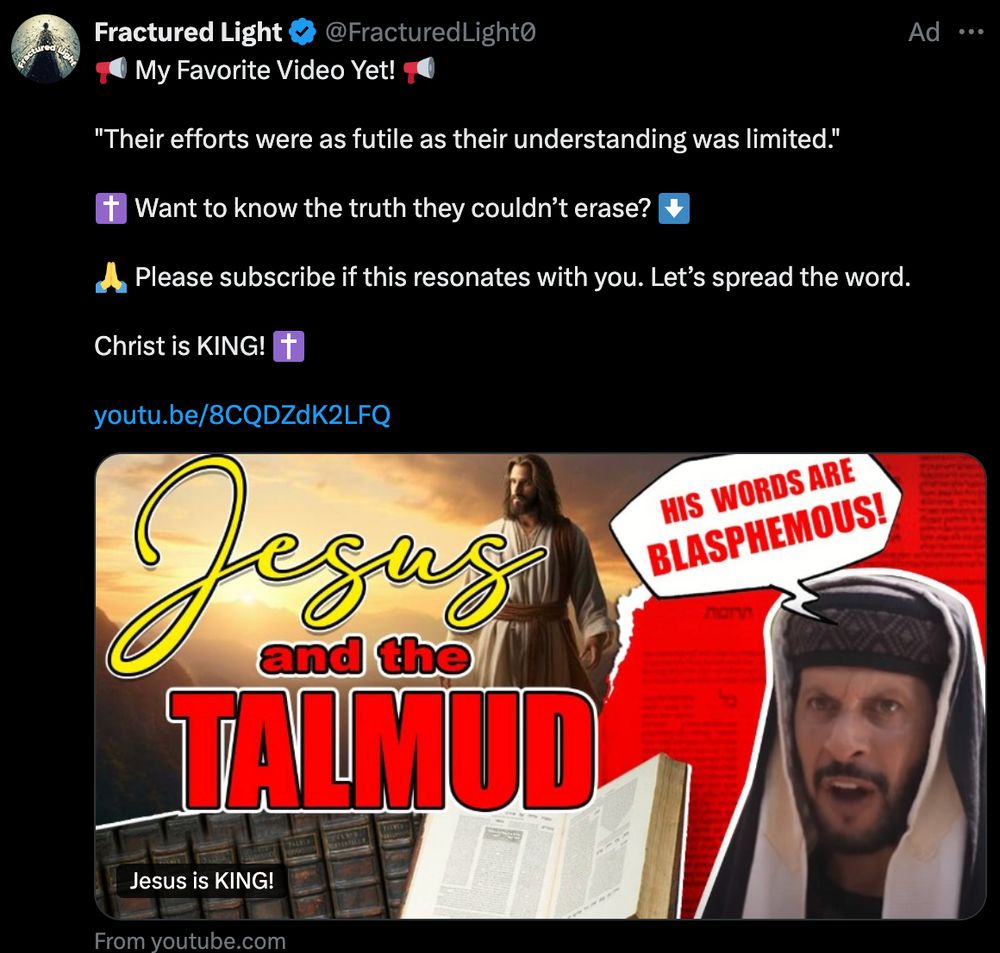Viewport: 1000px width, 953px height.
Task: Click the purple cross emoji before "Want to know"
Action: tap(111, 209)
